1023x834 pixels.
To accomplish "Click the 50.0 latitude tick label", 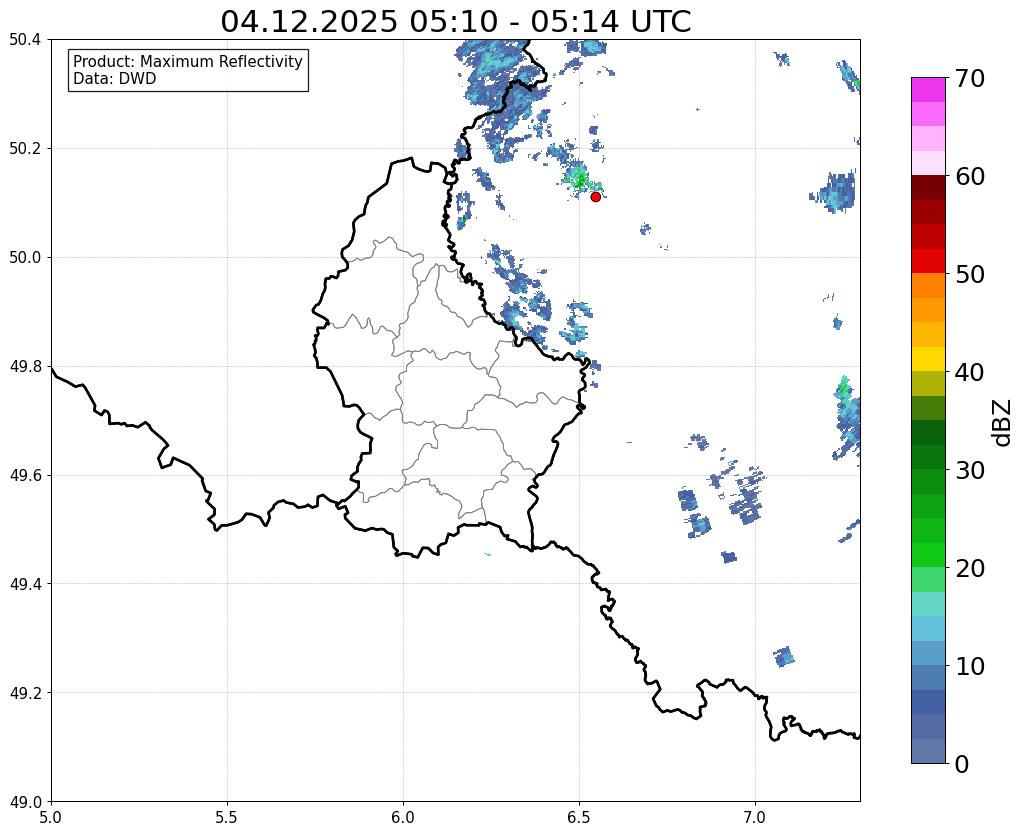I will pyautogui.click(x=25, y=257).
